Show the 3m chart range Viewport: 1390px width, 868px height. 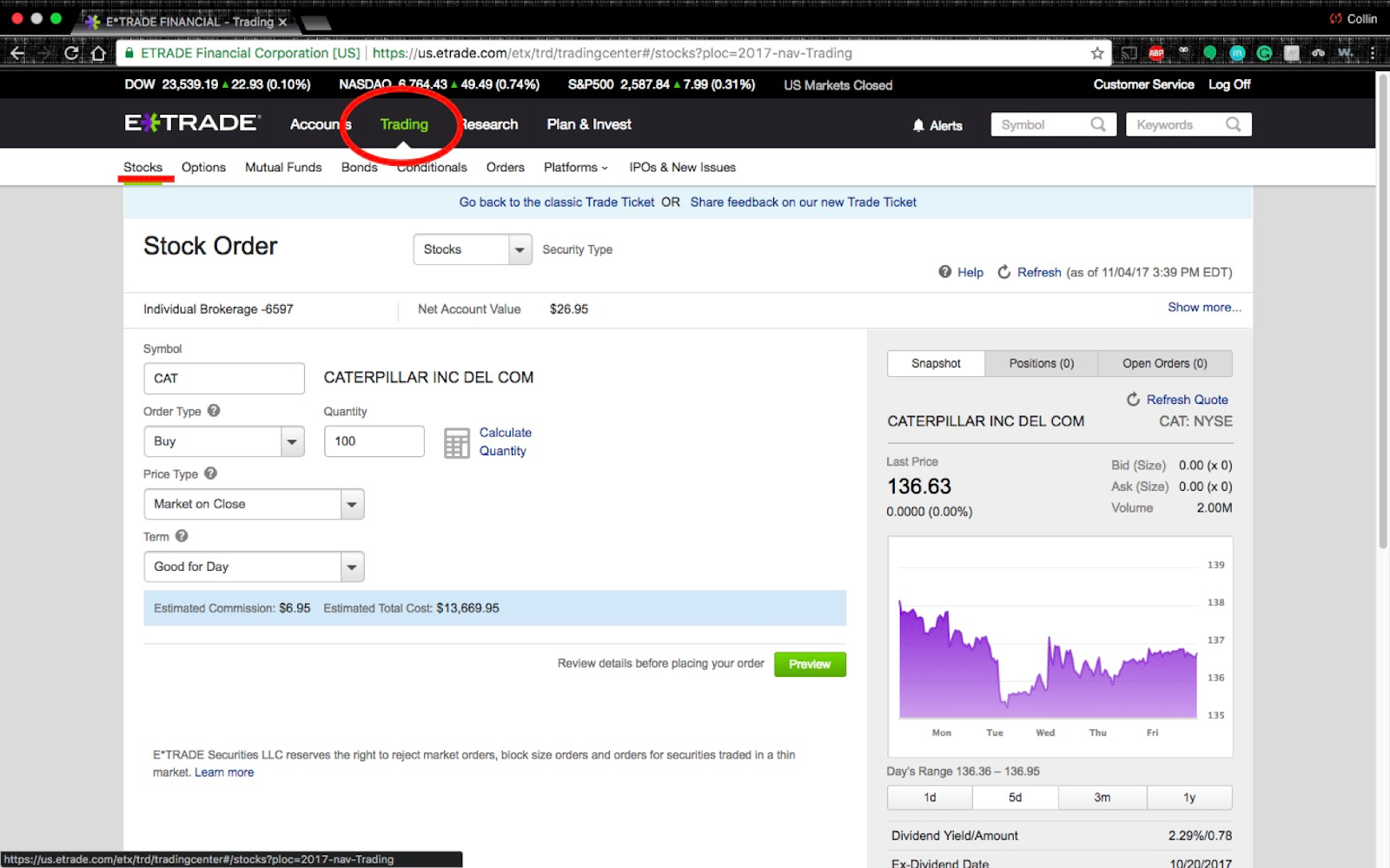coord(1102,797)
